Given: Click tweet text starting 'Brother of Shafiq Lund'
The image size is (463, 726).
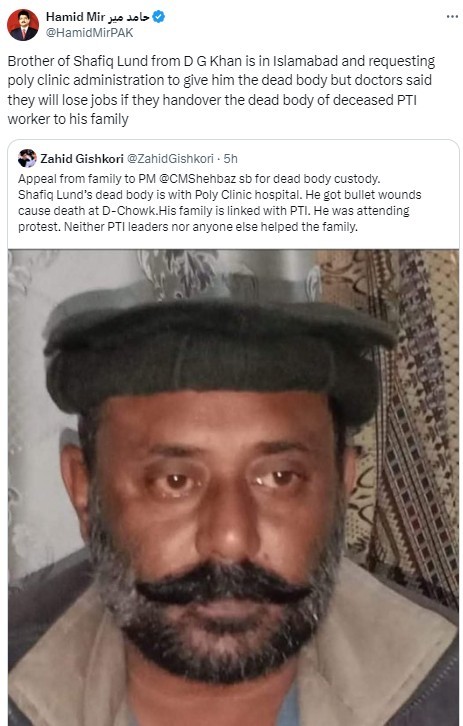Looking at the screenshot, I should click(x=221, y=90).
